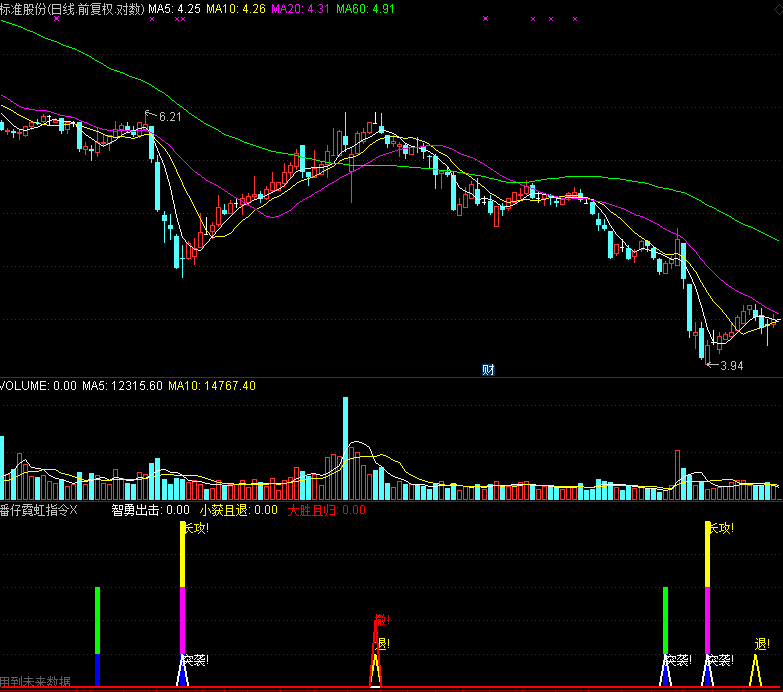This screenshot has height=692, width=783.
Task: Click the first green-blue signal bar
Action: click(x=98, y=635)
